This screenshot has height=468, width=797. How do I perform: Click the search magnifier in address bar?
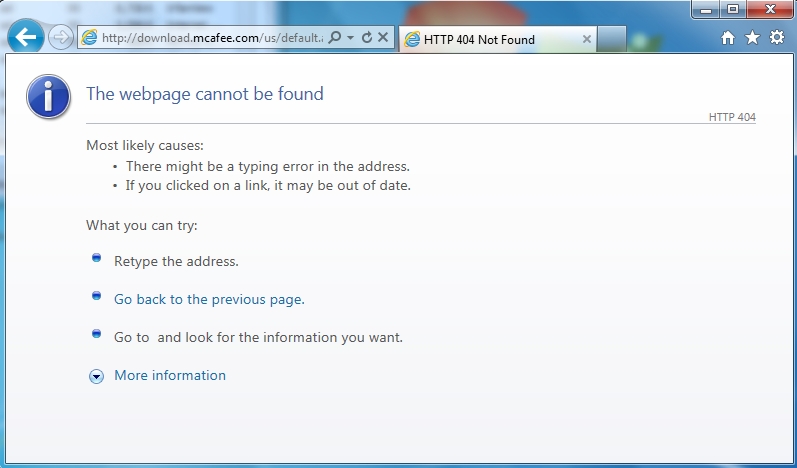pos(335,38)
